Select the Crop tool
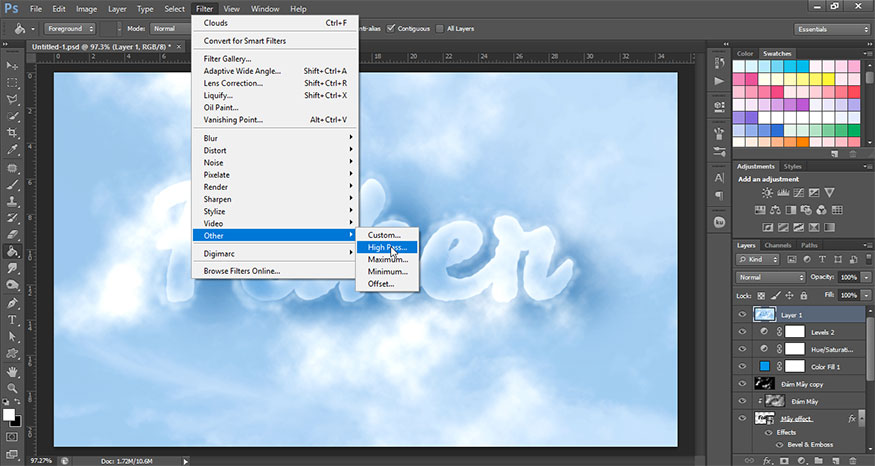This screenshot has height=466, width=875. point(12,133)
